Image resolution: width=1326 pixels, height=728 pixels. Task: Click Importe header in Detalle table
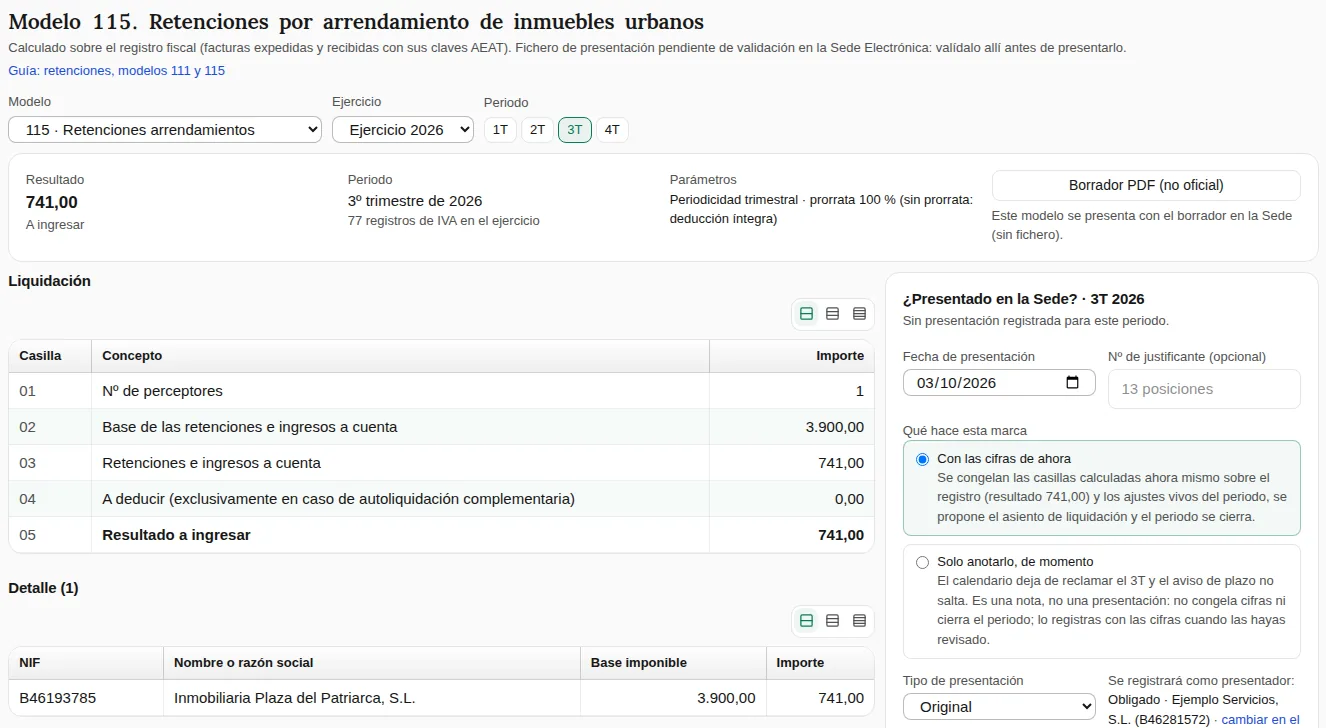pos(820,663)
